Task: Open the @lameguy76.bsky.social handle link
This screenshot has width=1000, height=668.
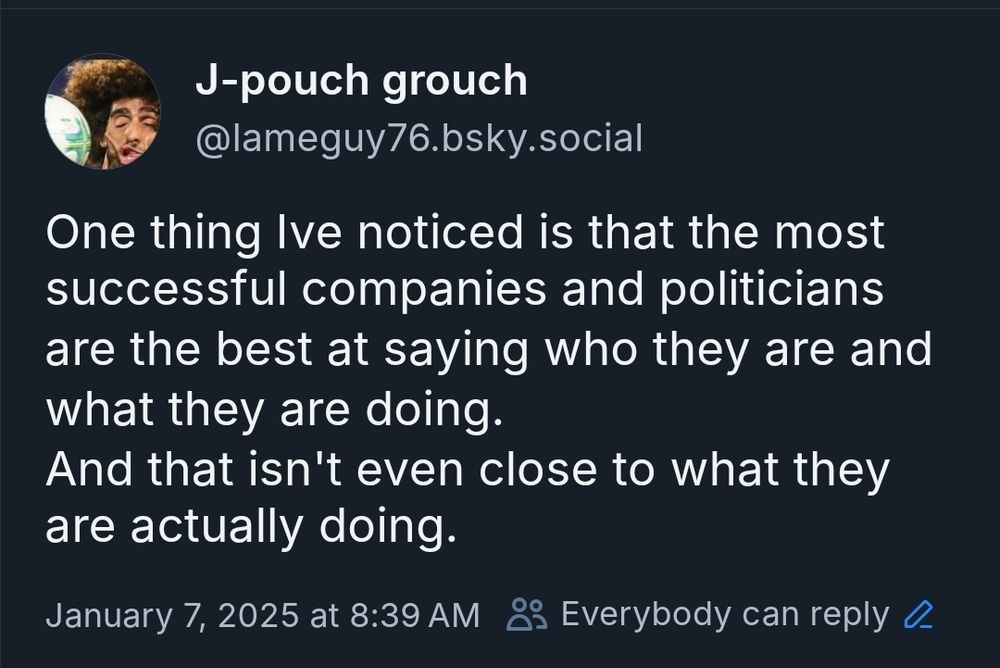Action: [418, 138]
